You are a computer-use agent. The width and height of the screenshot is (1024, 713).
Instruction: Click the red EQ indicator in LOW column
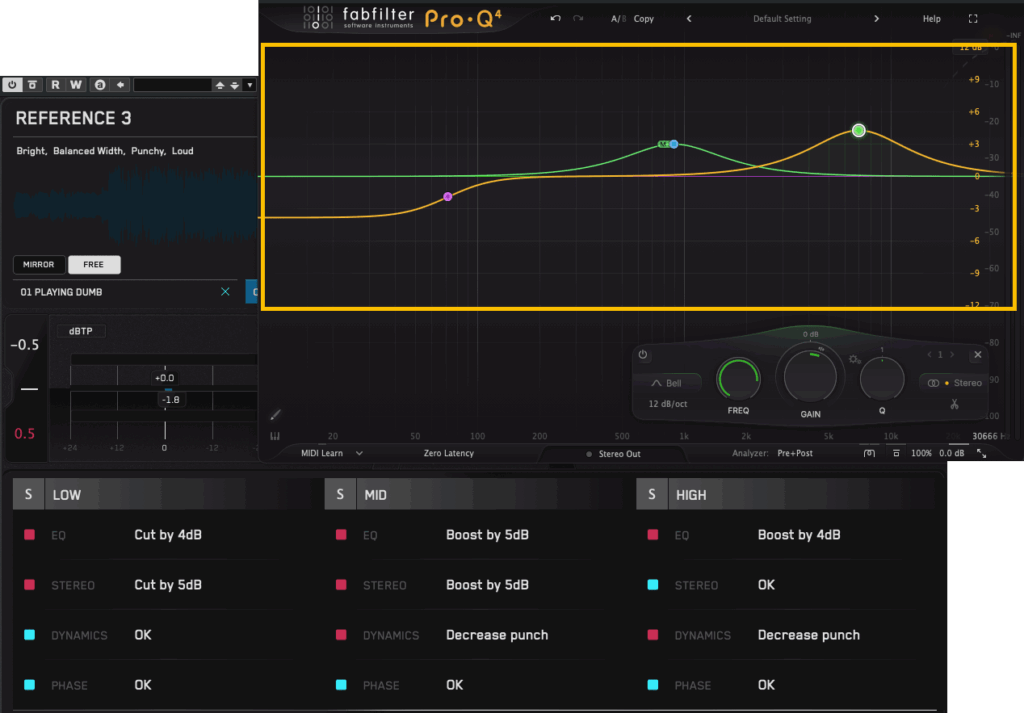click(x=29, y=535)
